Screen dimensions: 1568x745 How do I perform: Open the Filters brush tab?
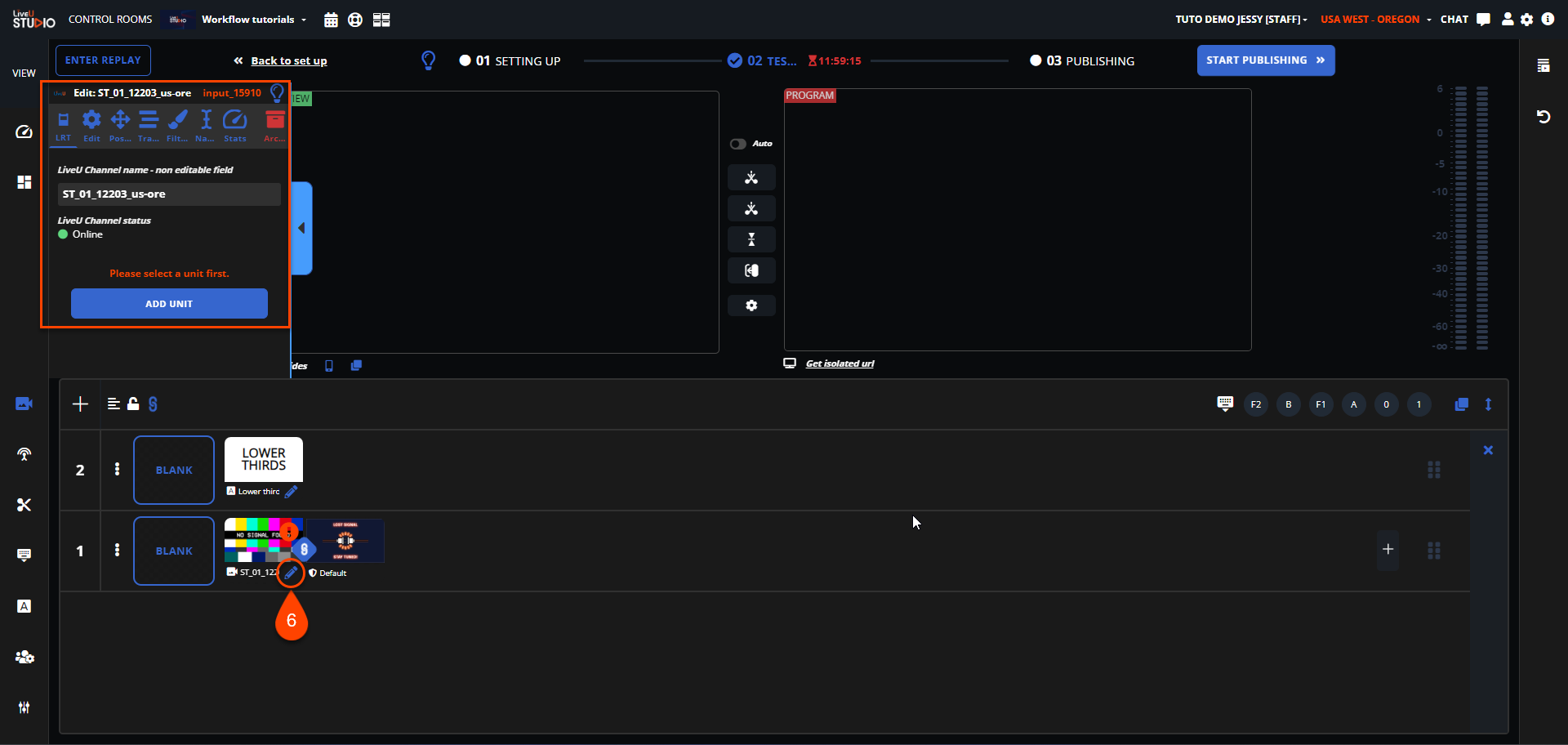point(177,127)
